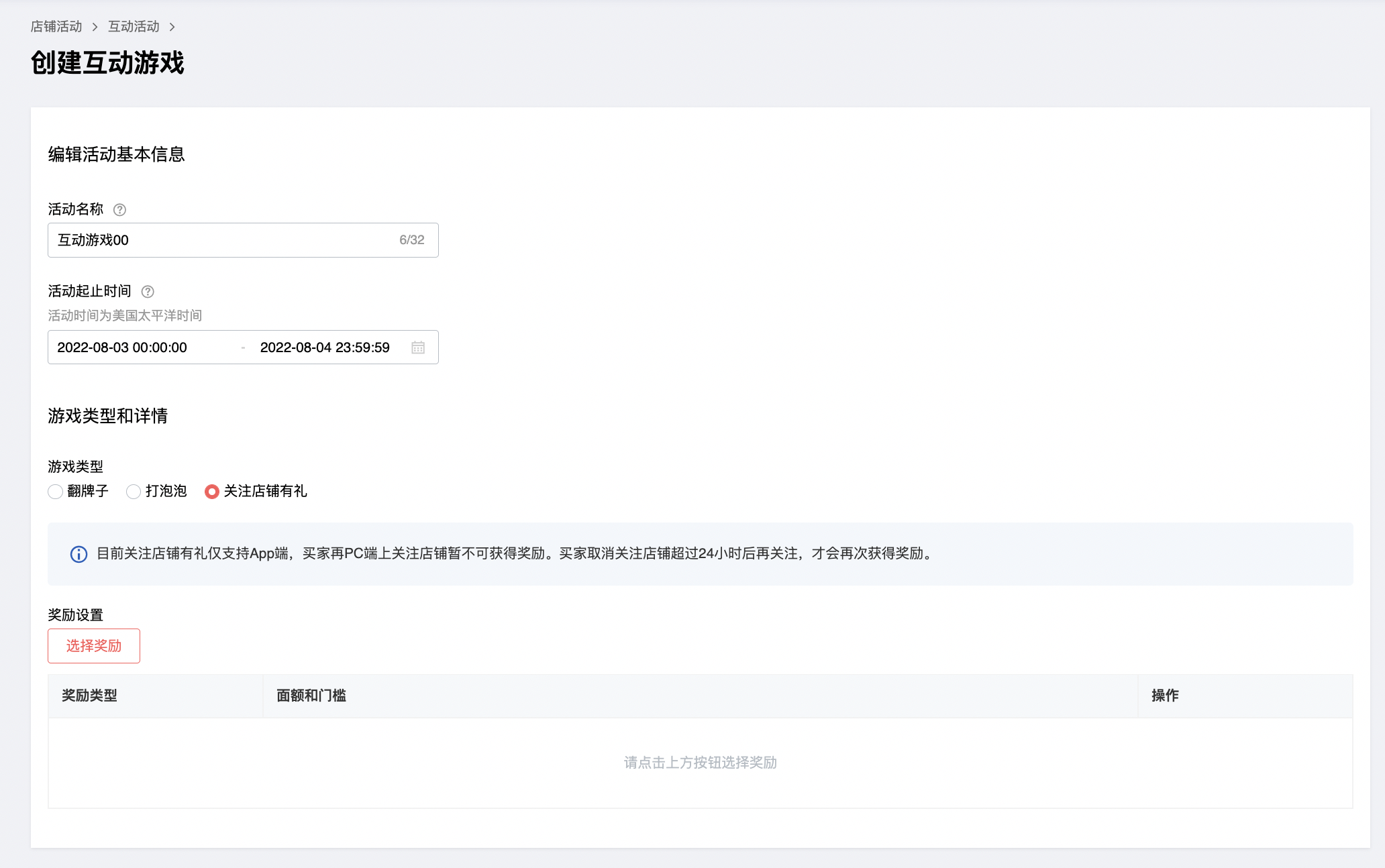Image resolution: width=1385 pixels, height=868 pixels.
Task: Open the calendar icon in date field
Action: pos(418,347)
